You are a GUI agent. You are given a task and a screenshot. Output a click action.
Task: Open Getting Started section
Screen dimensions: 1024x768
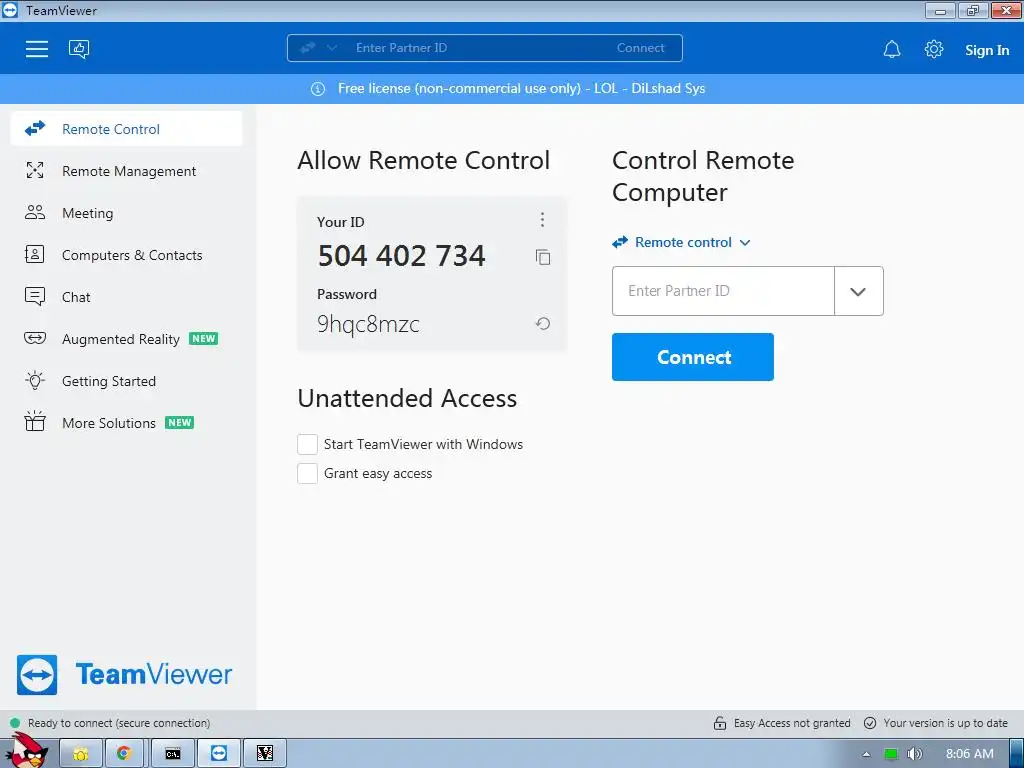pyautogui.click(x=127, y=381)
